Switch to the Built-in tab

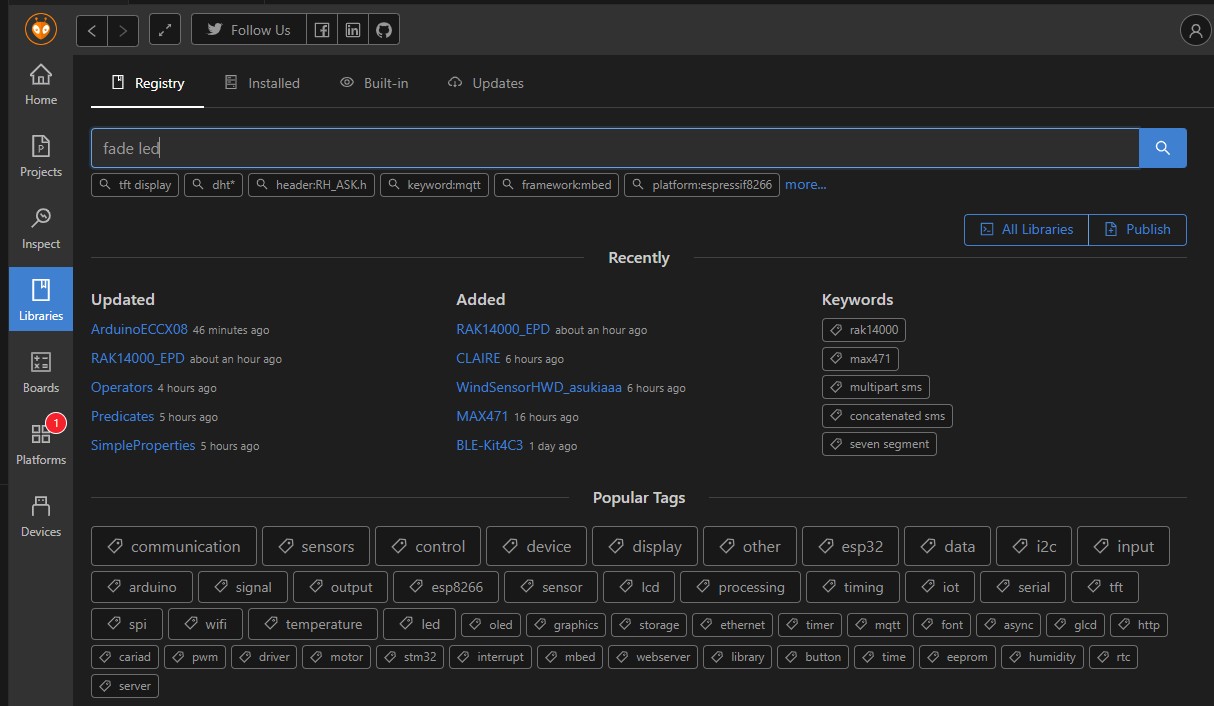(374, 83)
